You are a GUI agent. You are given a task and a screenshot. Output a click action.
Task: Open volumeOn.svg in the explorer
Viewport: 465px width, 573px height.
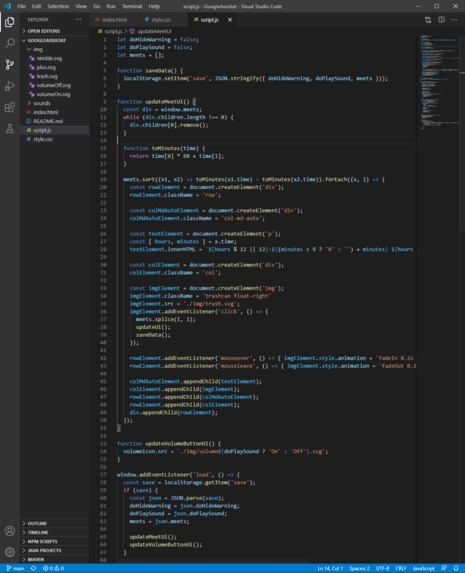click(53, 94)
